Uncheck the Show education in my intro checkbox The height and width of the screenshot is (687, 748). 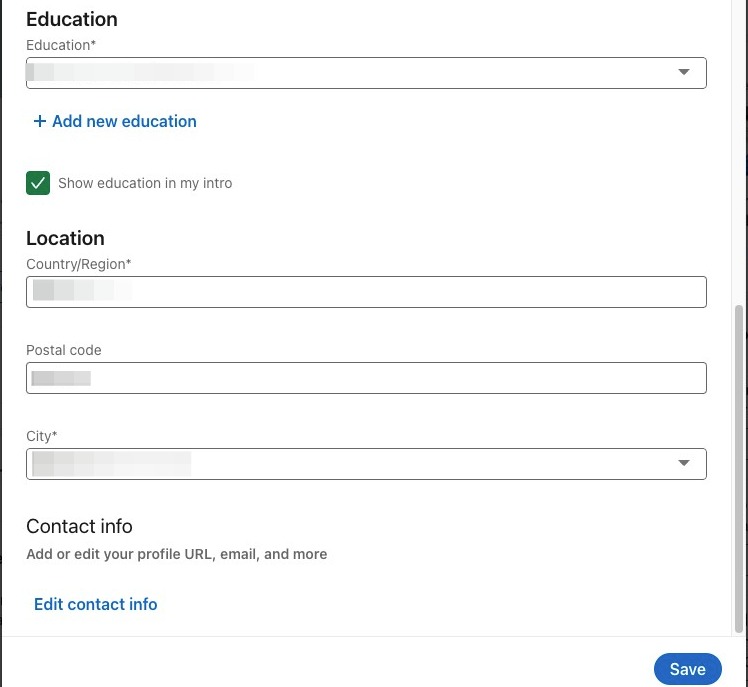tap(38, 183)
